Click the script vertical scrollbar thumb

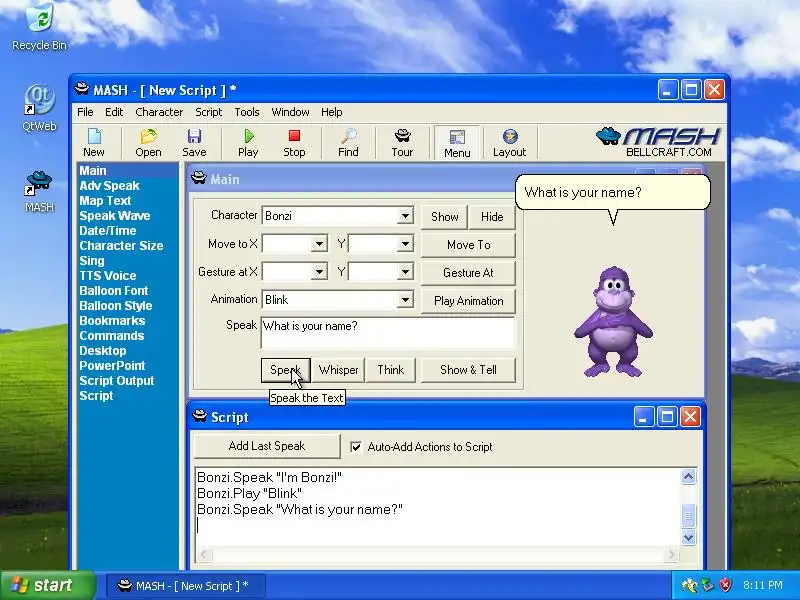(688, 516)
